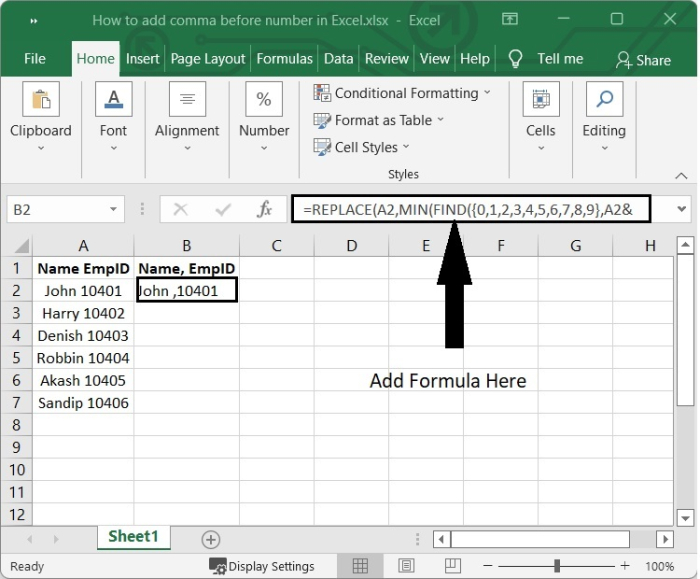
Task: Open Display Settings in status bar
Action: (x=262, y=566)
